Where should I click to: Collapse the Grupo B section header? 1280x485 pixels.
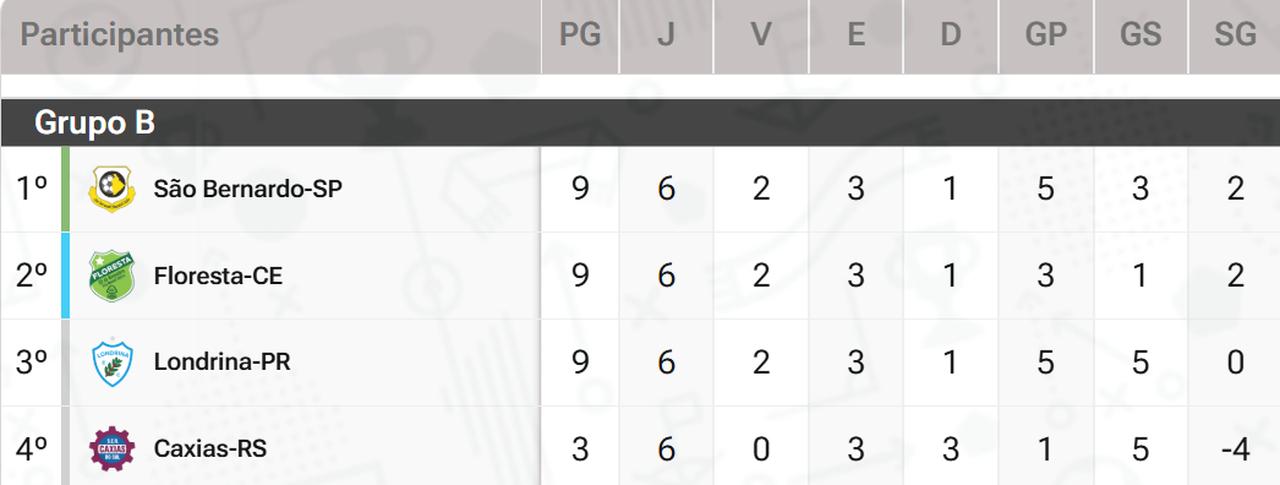click(95, 123)
